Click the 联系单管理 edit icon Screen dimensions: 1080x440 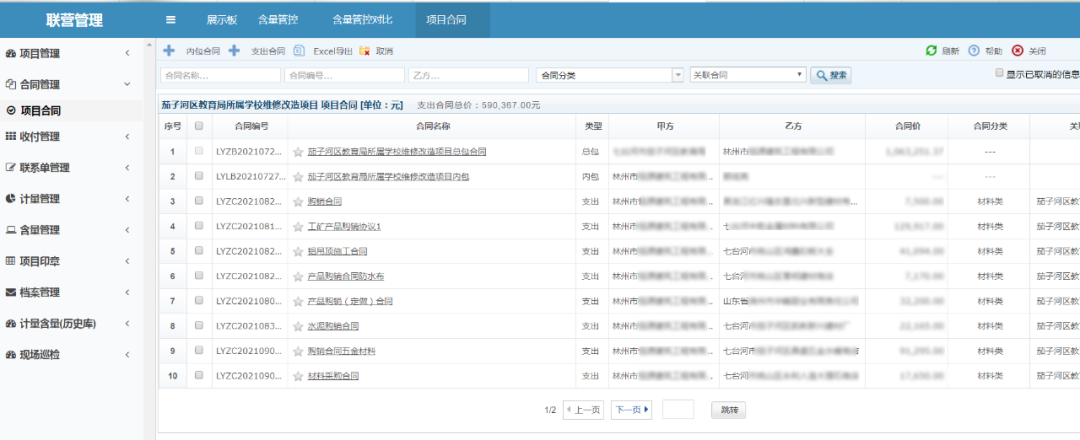[x=10, y=167]
